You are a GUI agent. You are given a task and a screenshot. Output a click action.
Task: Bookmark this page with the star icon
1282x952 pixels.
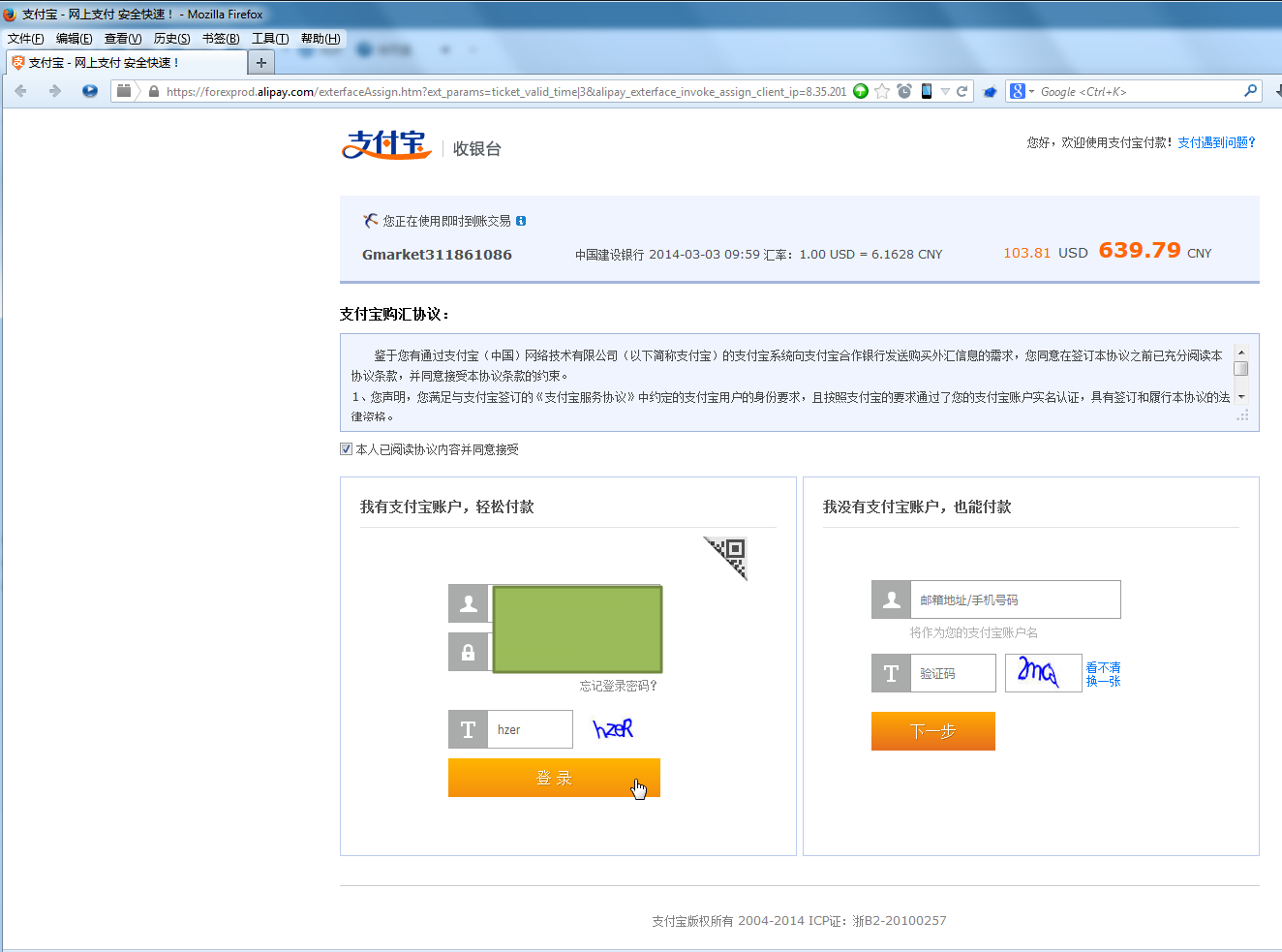point(882,91)
